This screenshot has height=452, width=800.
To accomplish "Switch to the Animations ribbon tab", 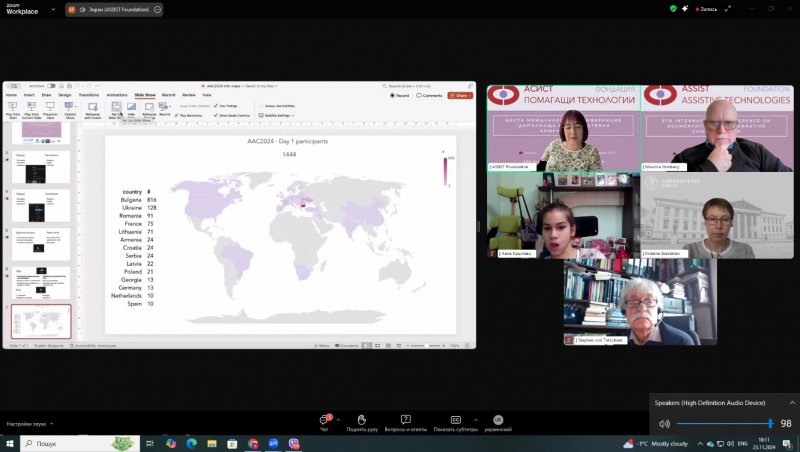I will coord(116,95).
